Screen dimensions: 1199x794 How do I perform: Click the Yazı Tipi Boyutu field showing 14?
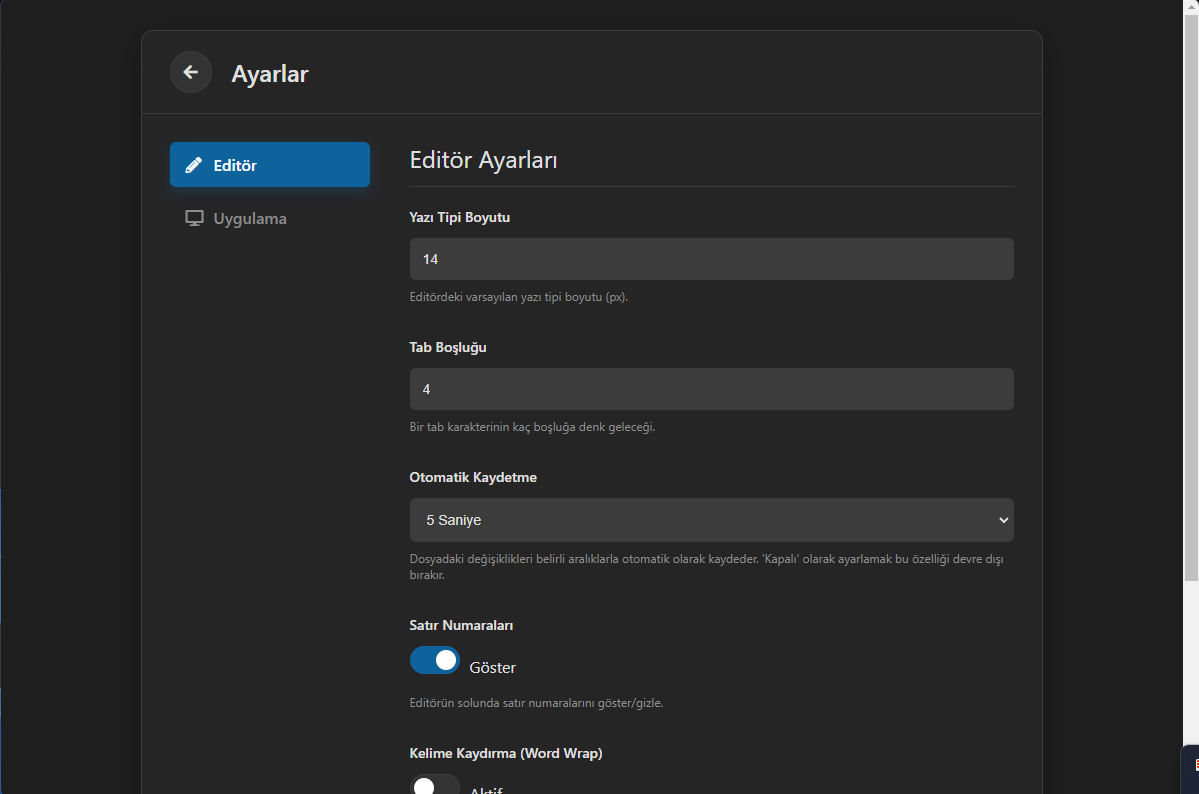[x=711, y=259]
